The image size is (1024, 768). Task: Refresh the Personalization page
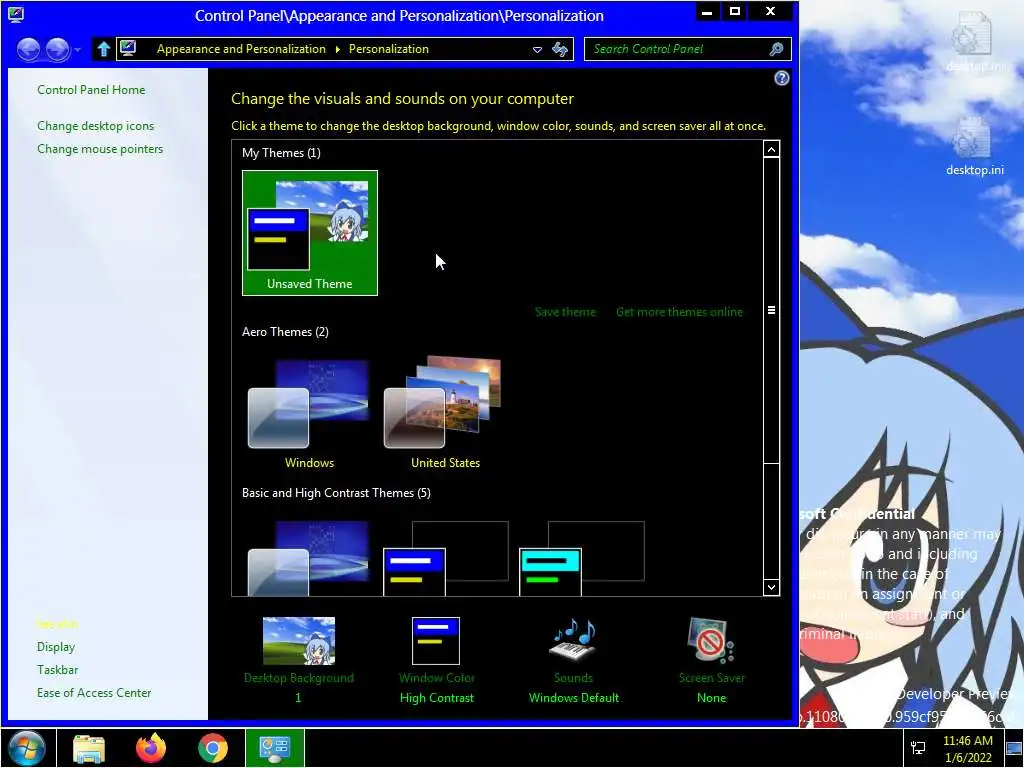pos(560,49)
